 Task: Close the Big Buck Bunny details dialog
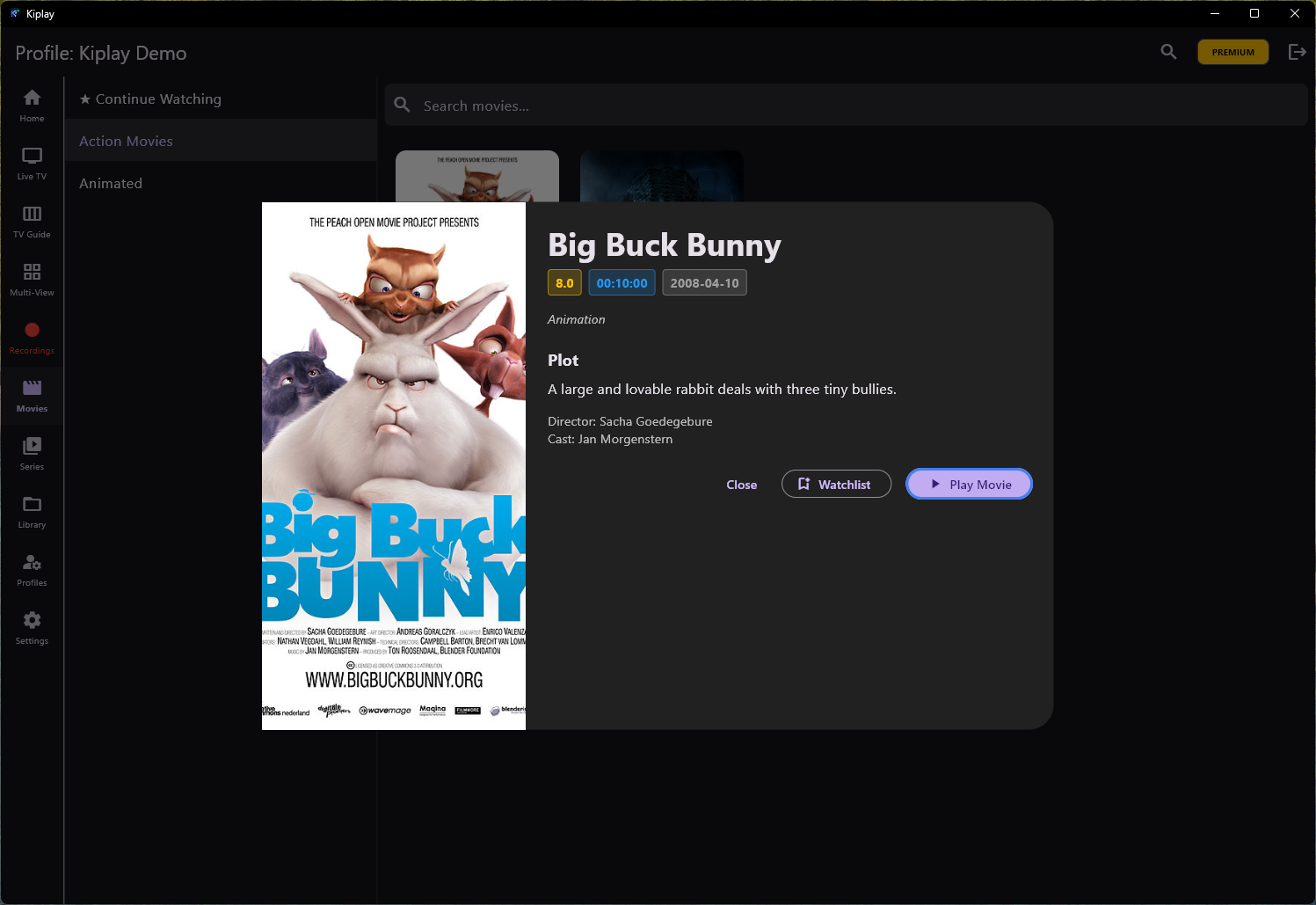click(x=741, y=484)
